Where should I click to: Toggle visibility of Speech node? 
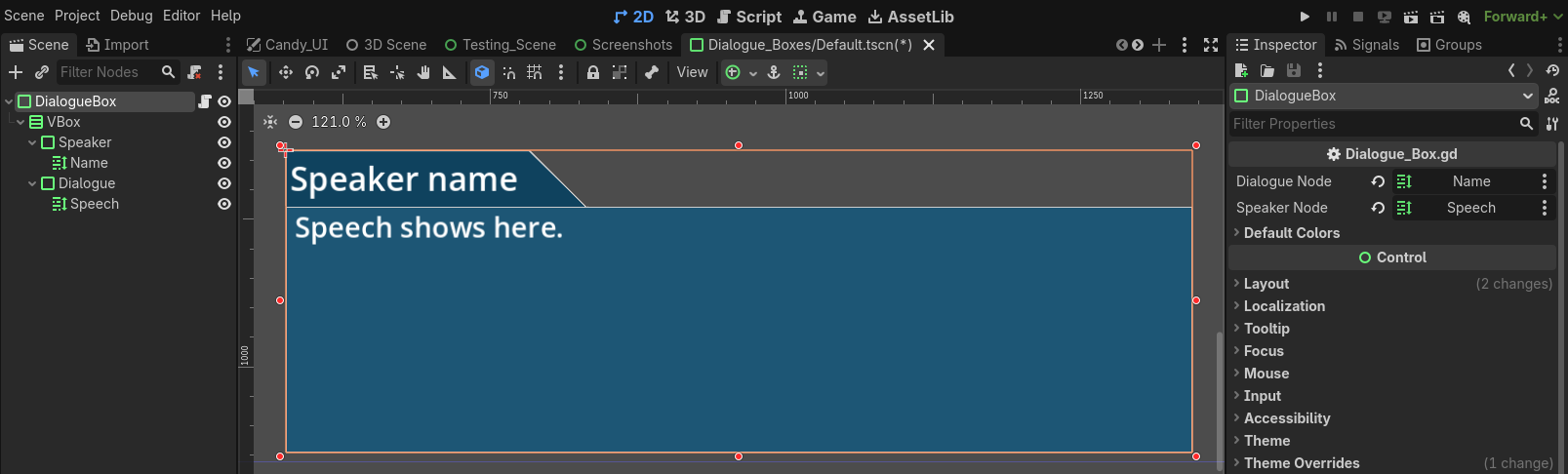(x=224, y=204)
